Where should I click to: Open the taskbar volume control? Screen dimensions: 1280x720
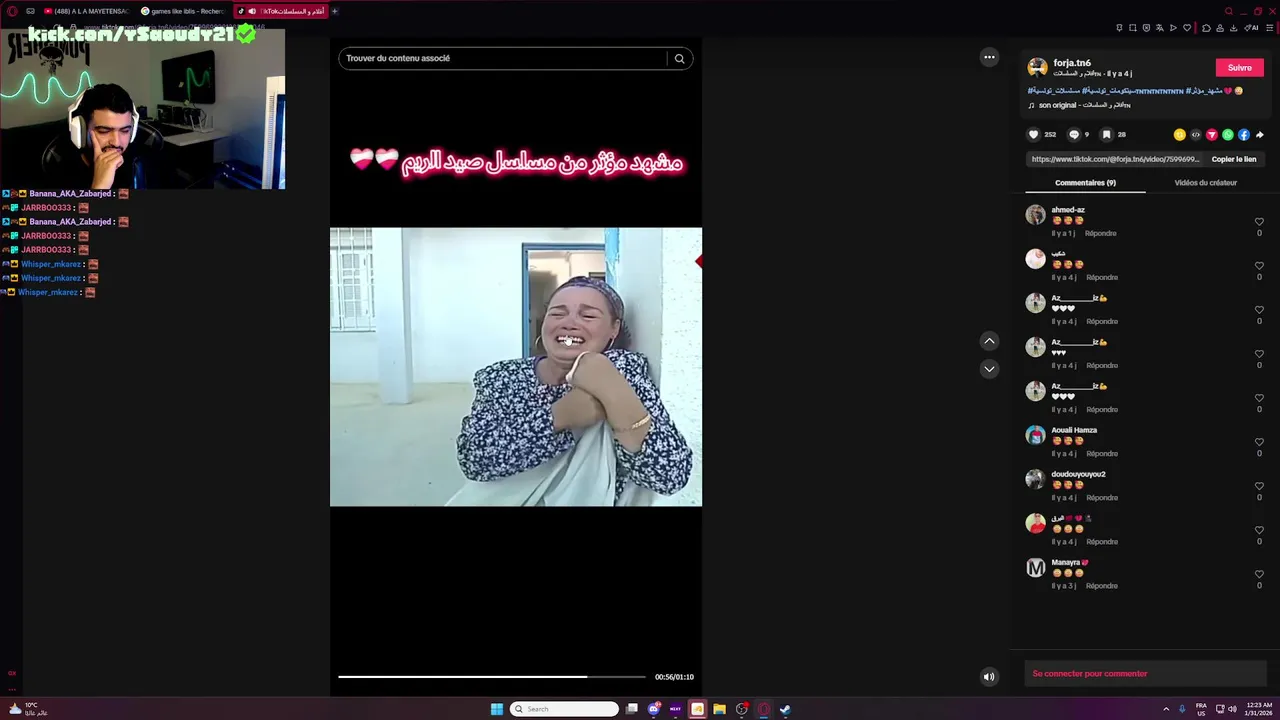[1232, 709]
